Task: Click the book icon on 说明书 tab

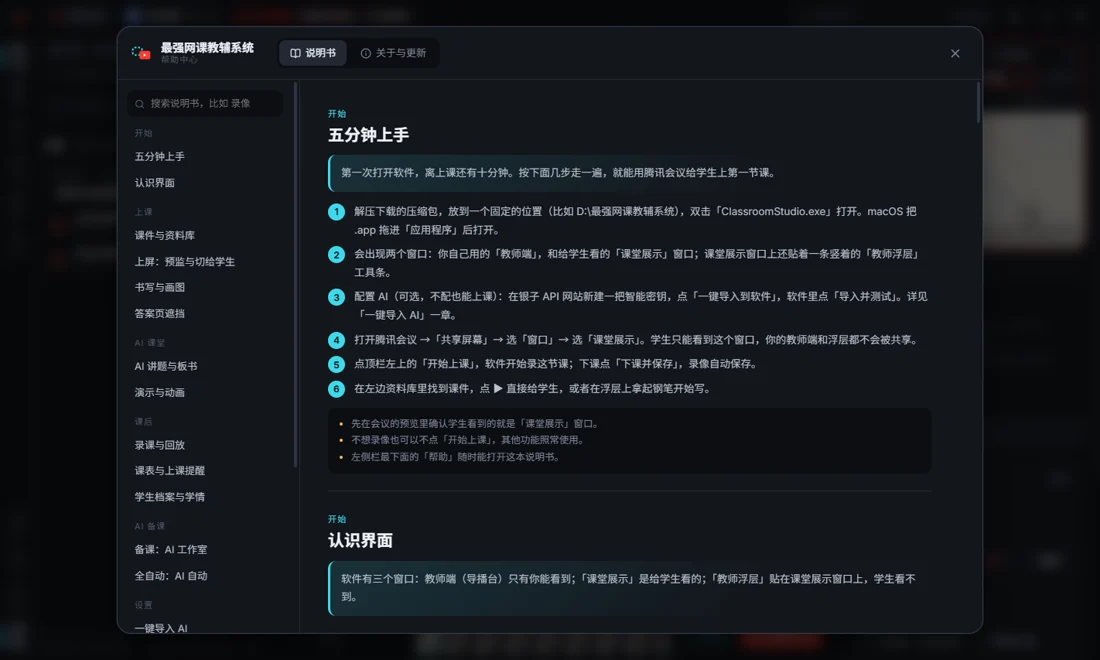Action: (x=295, y=53)
